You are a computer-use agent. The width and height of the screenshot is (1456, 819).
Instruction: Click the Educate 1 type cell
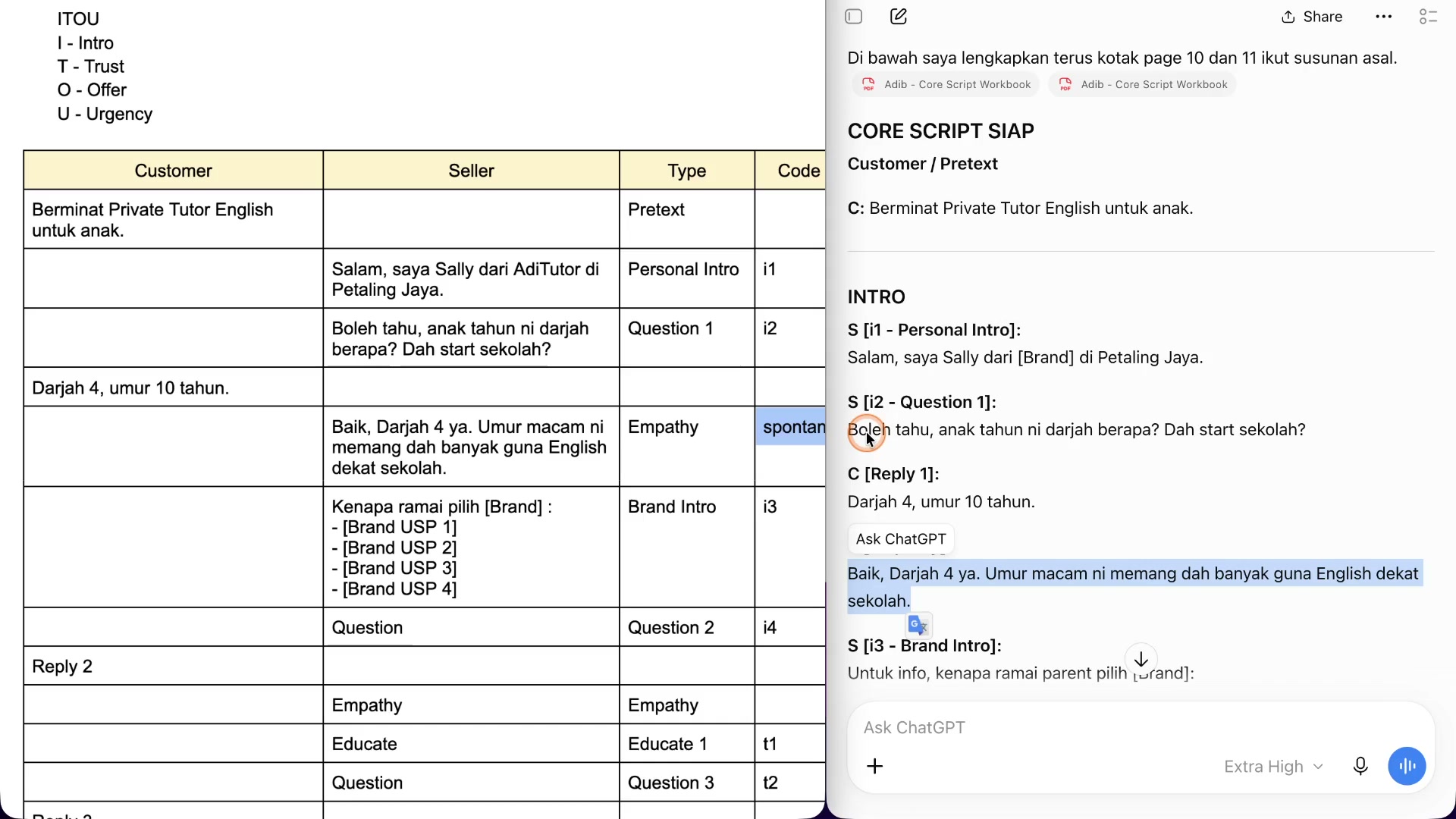(687, 744)
